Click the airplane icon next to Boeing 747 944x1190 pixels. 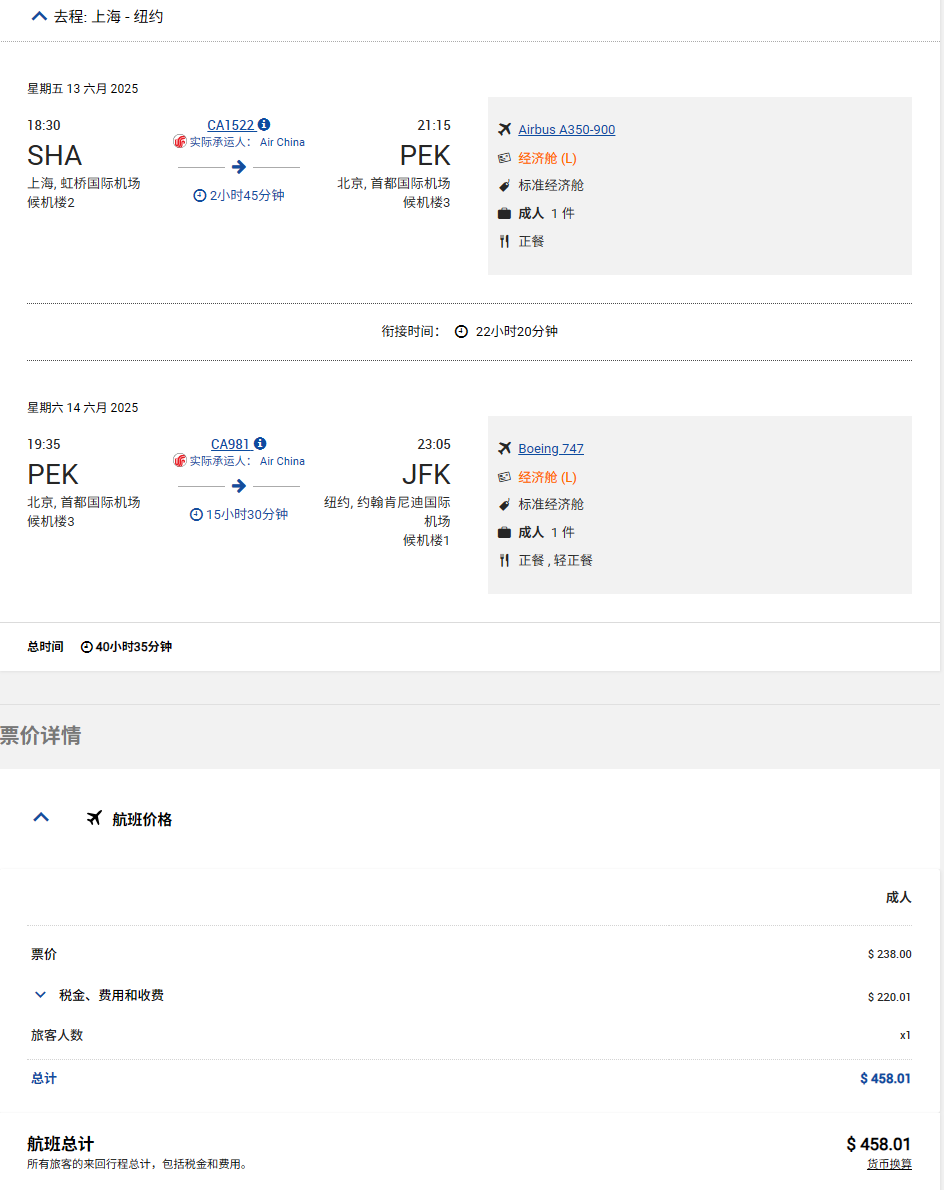click(x=504, y=449)
